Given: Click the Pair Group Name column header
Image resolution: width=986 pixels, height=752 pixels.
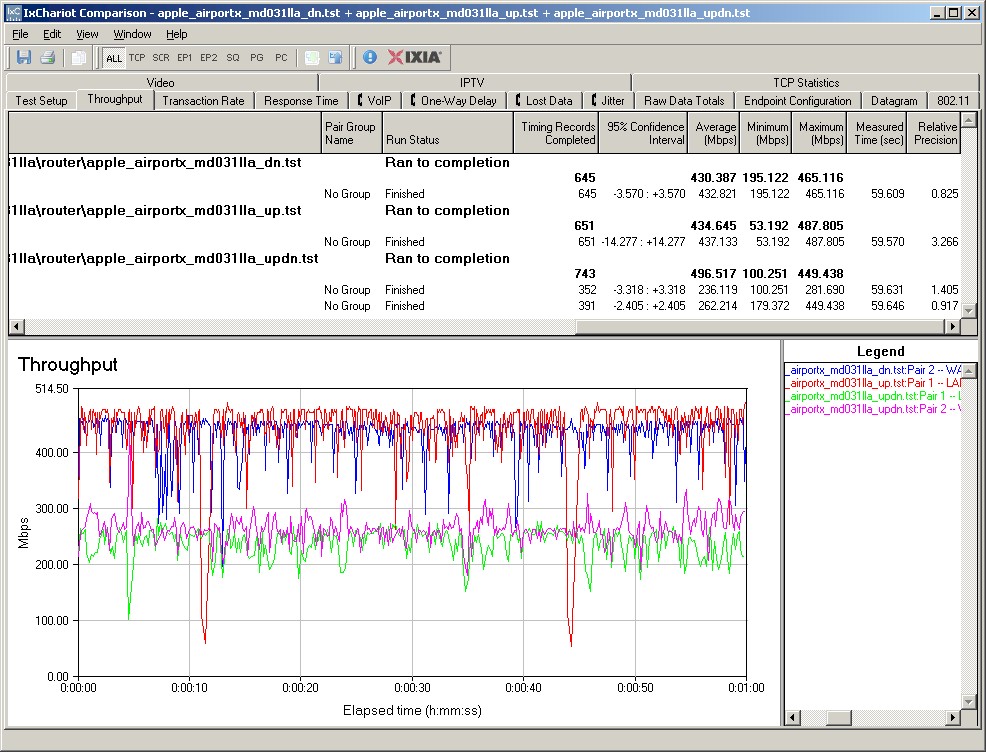Looking at the screenshot, I should 352,133.
